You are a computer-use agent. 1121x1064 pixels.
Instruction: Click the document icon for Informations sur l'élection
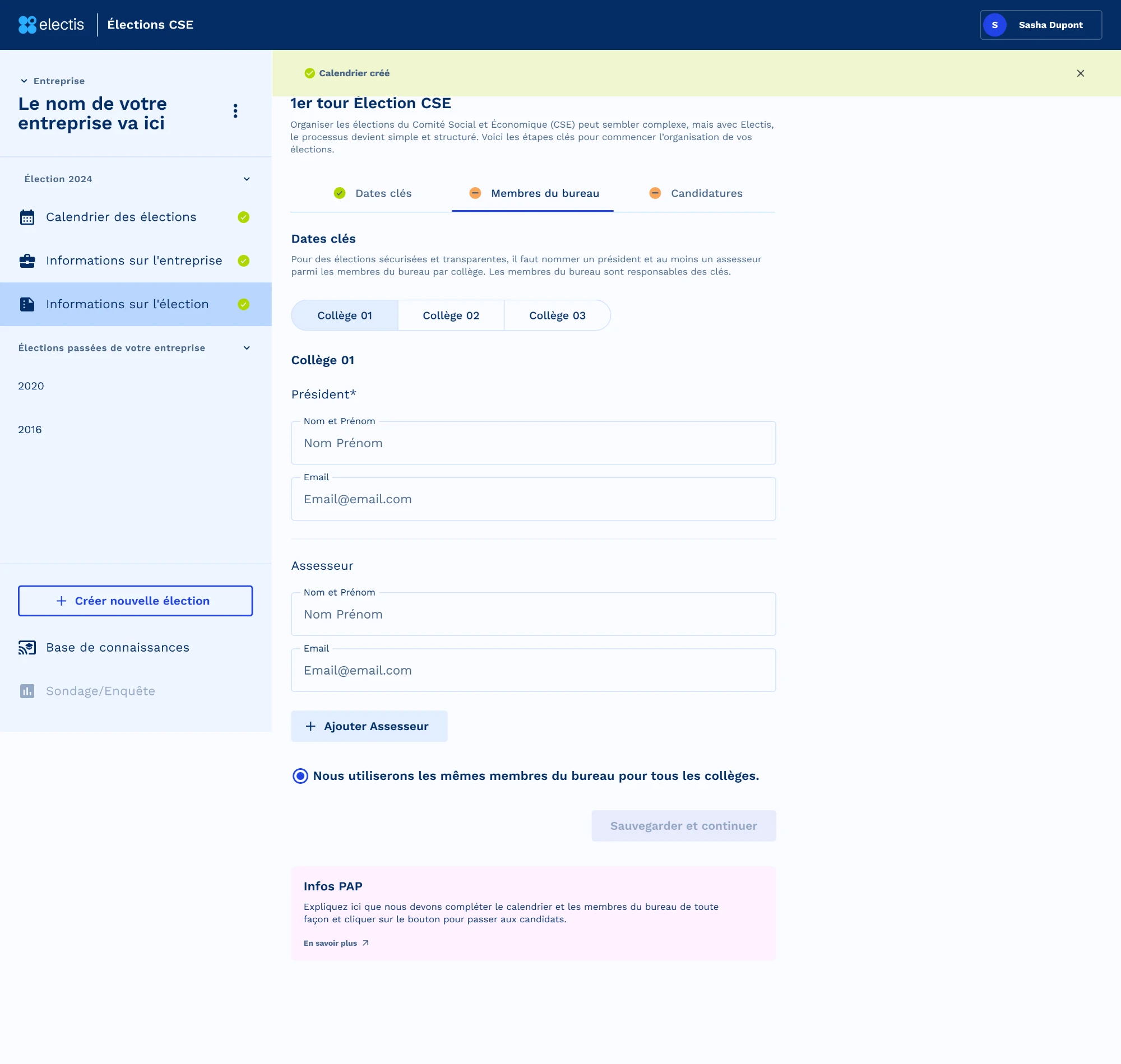tap(27, 305)
